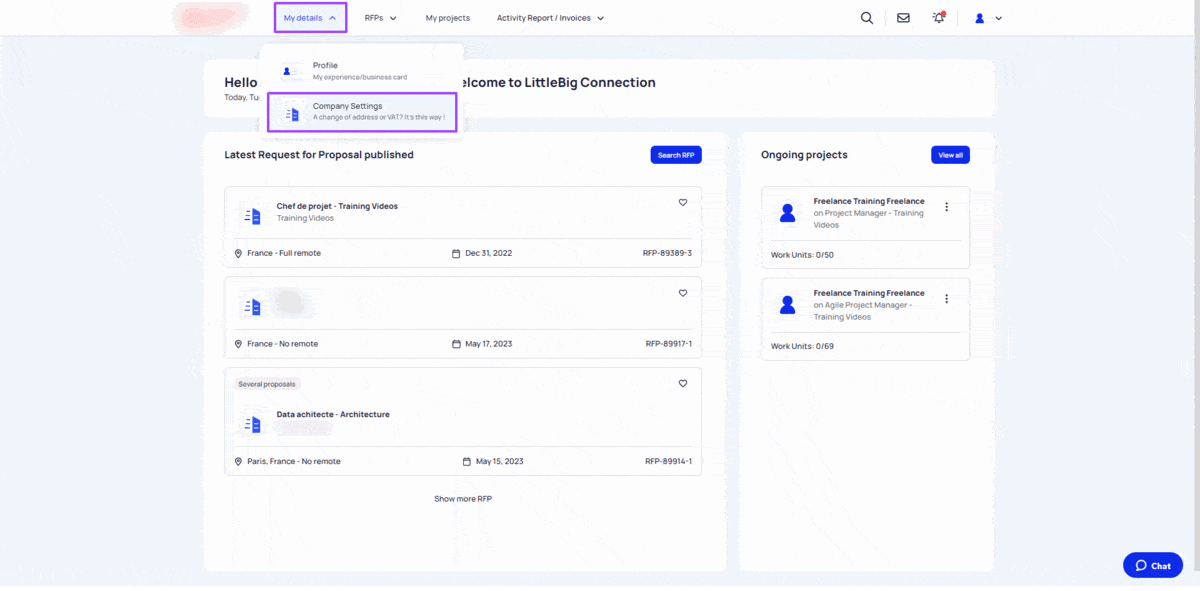Toggle the heart on the Data achitecte RFP

pos(683,383)
